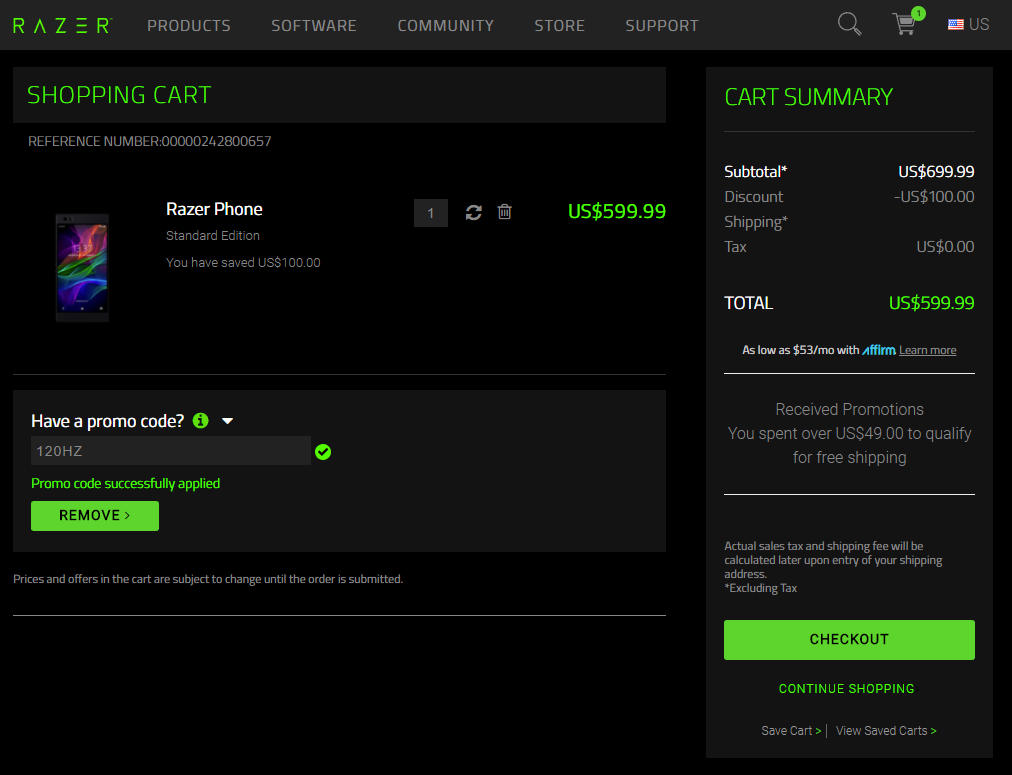Open the Razer Phone product thumbnail
Image resolution: width=1012 pixels, height=775 pixels.
pos(82,266)
